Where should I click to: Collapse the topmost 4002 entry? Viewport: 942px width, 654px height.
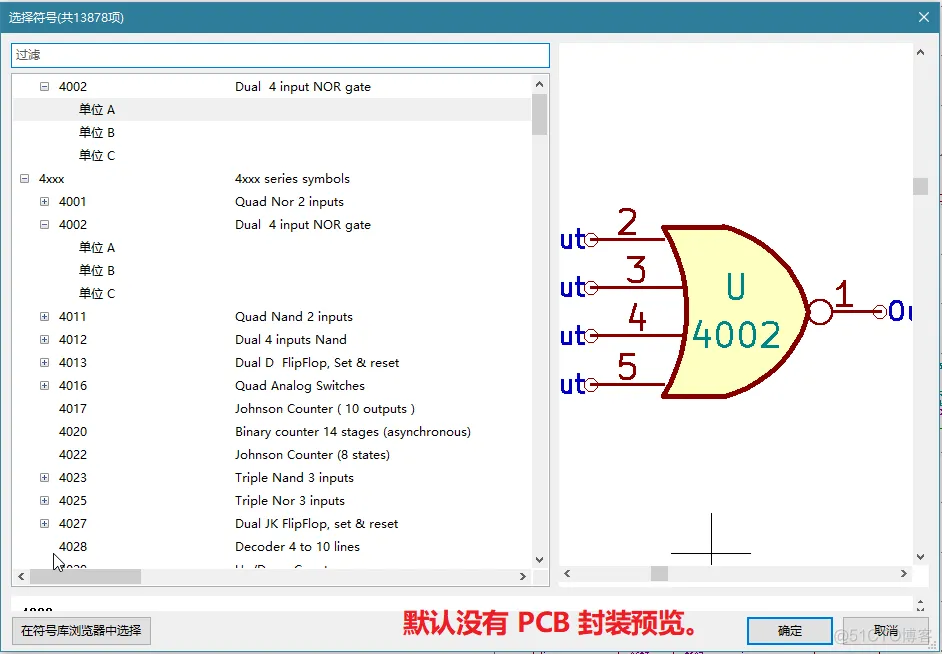tap(44, 86)
